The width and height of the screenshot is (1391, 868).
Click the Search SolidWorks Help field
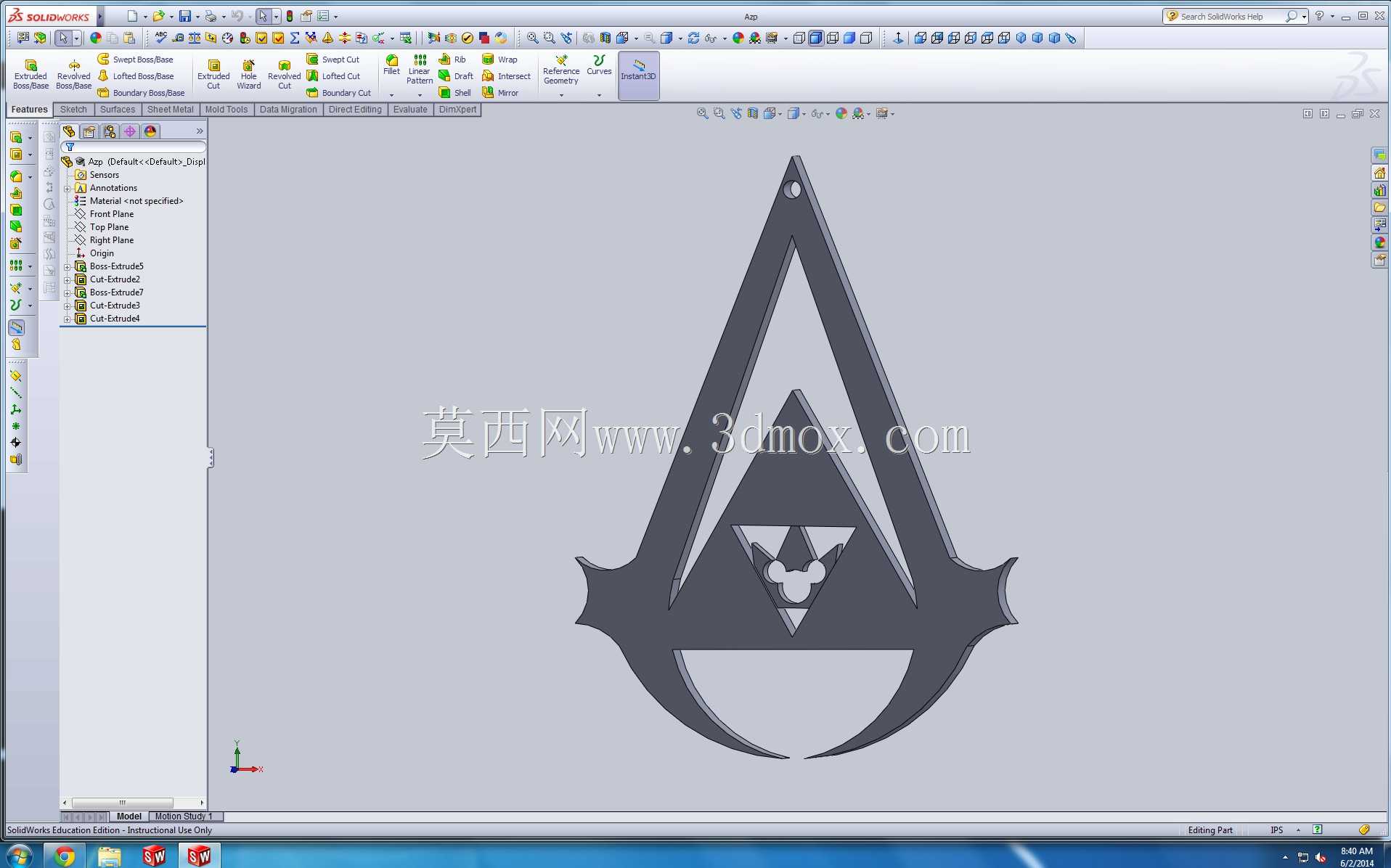pos(1231,16)
